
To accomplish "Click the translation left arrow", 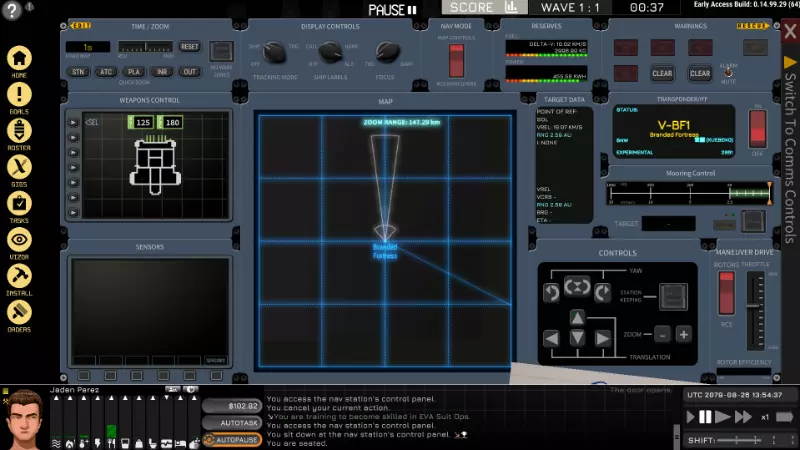I will coord(552,338).
